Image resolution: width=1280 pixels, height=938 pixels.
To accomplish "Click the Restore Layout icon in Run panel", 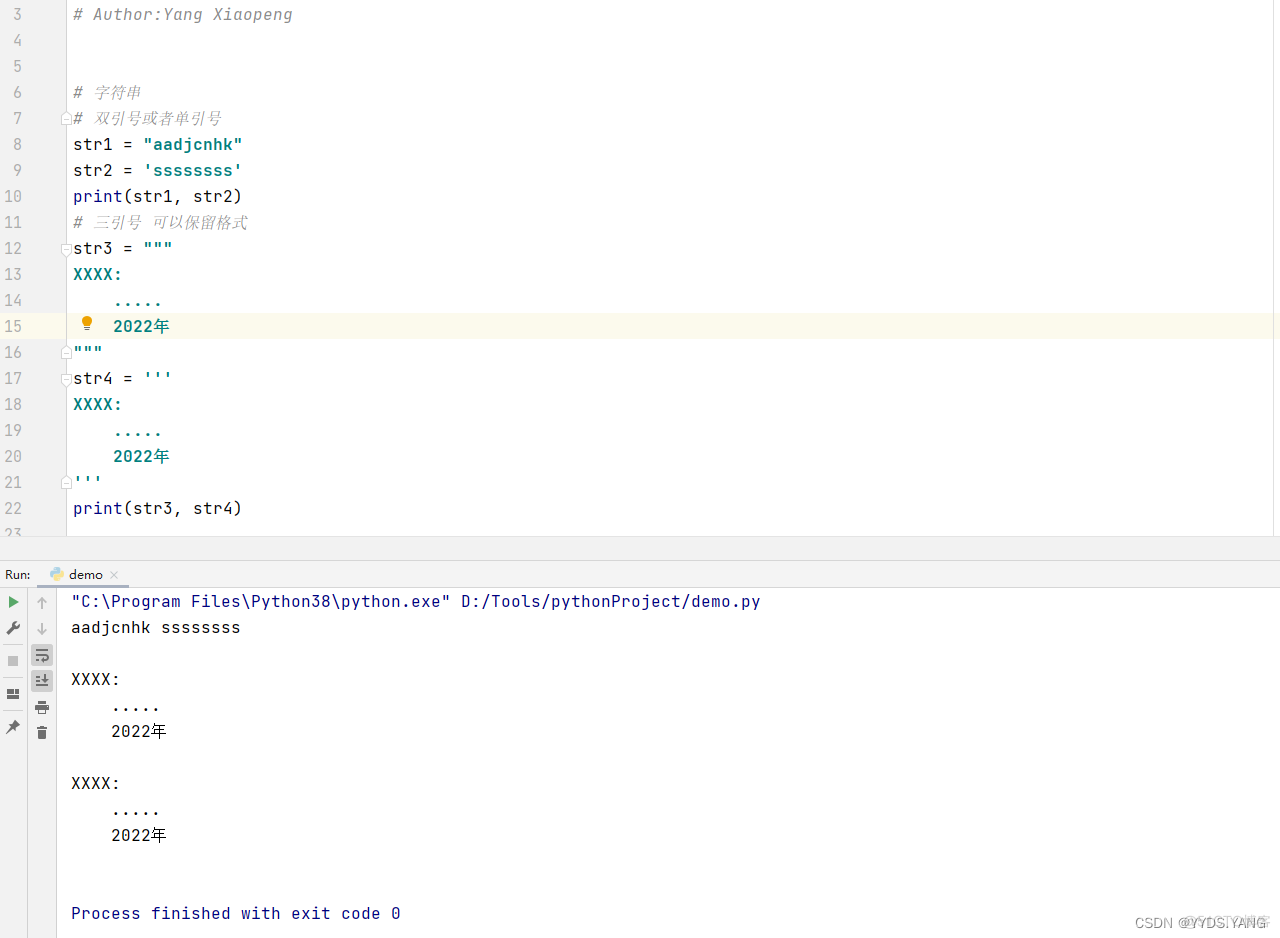I will tap(13, 694).
